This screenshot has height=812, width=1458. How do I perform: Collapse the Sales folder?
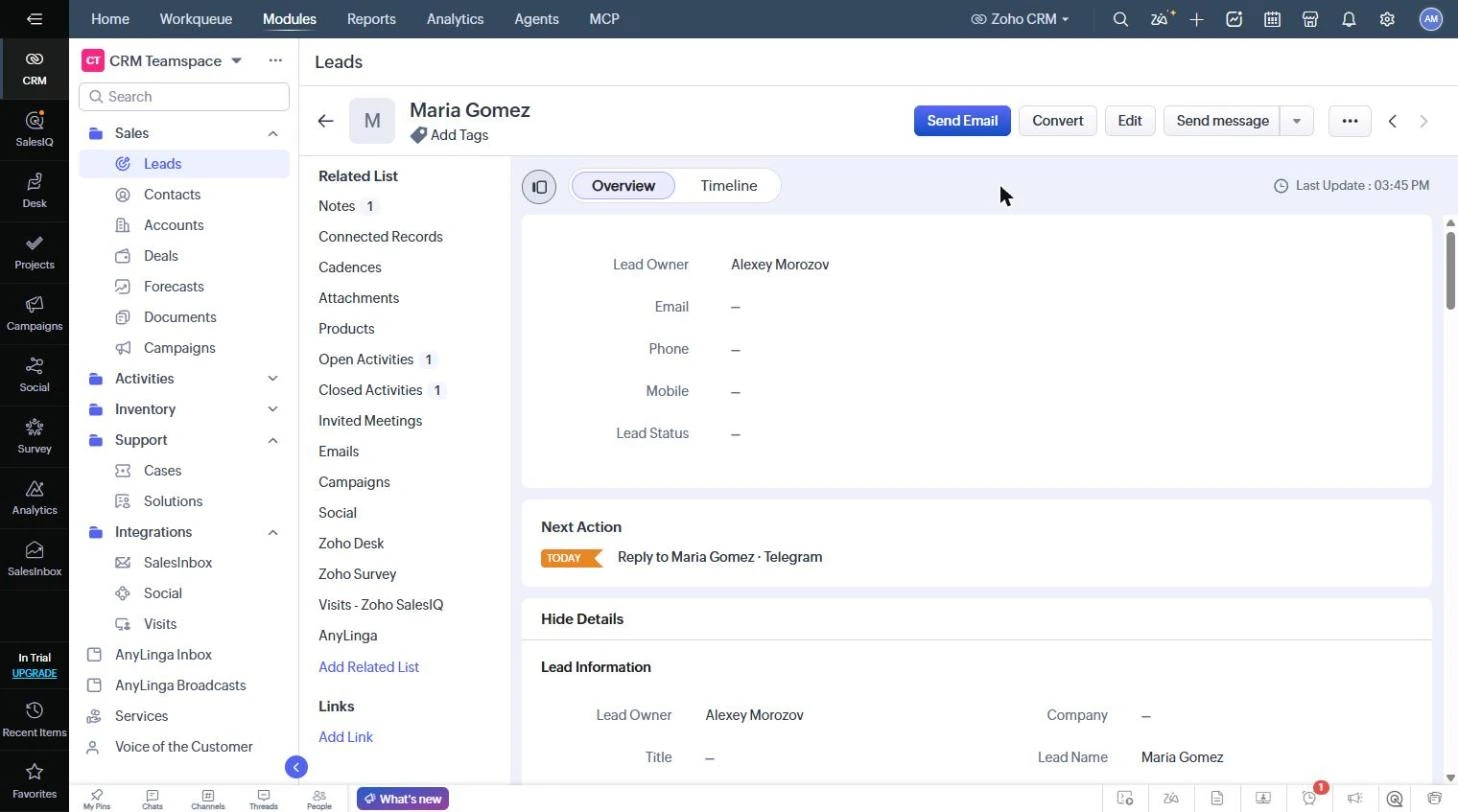(x=273, y=133)
